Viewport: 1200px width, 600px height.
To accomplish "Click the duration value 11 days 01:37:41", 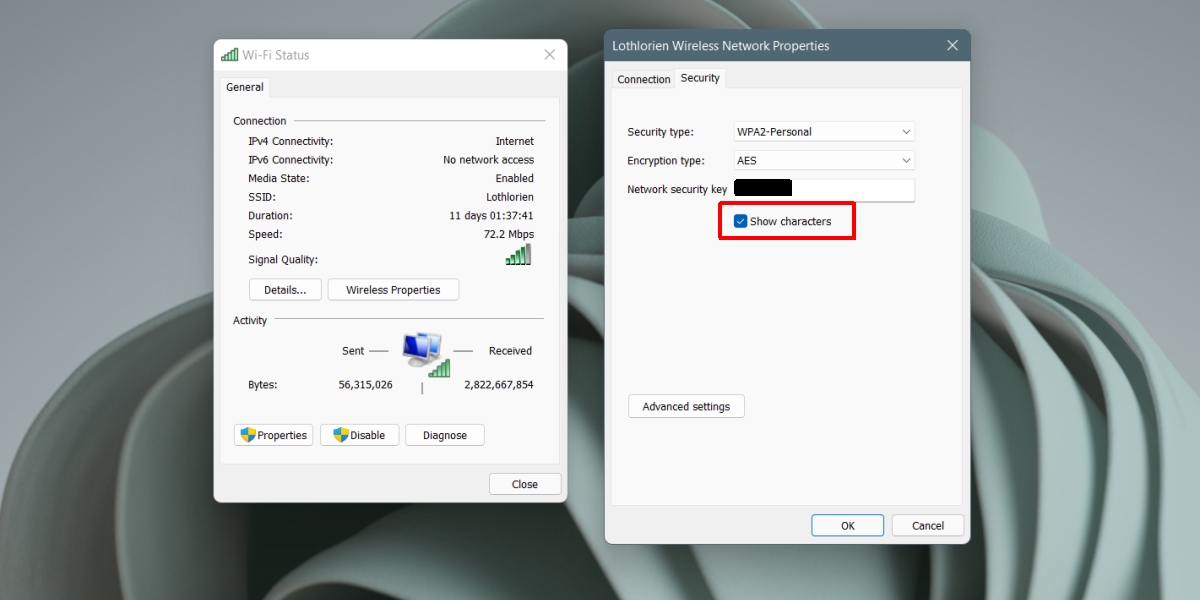I will (x=491, y=216).
